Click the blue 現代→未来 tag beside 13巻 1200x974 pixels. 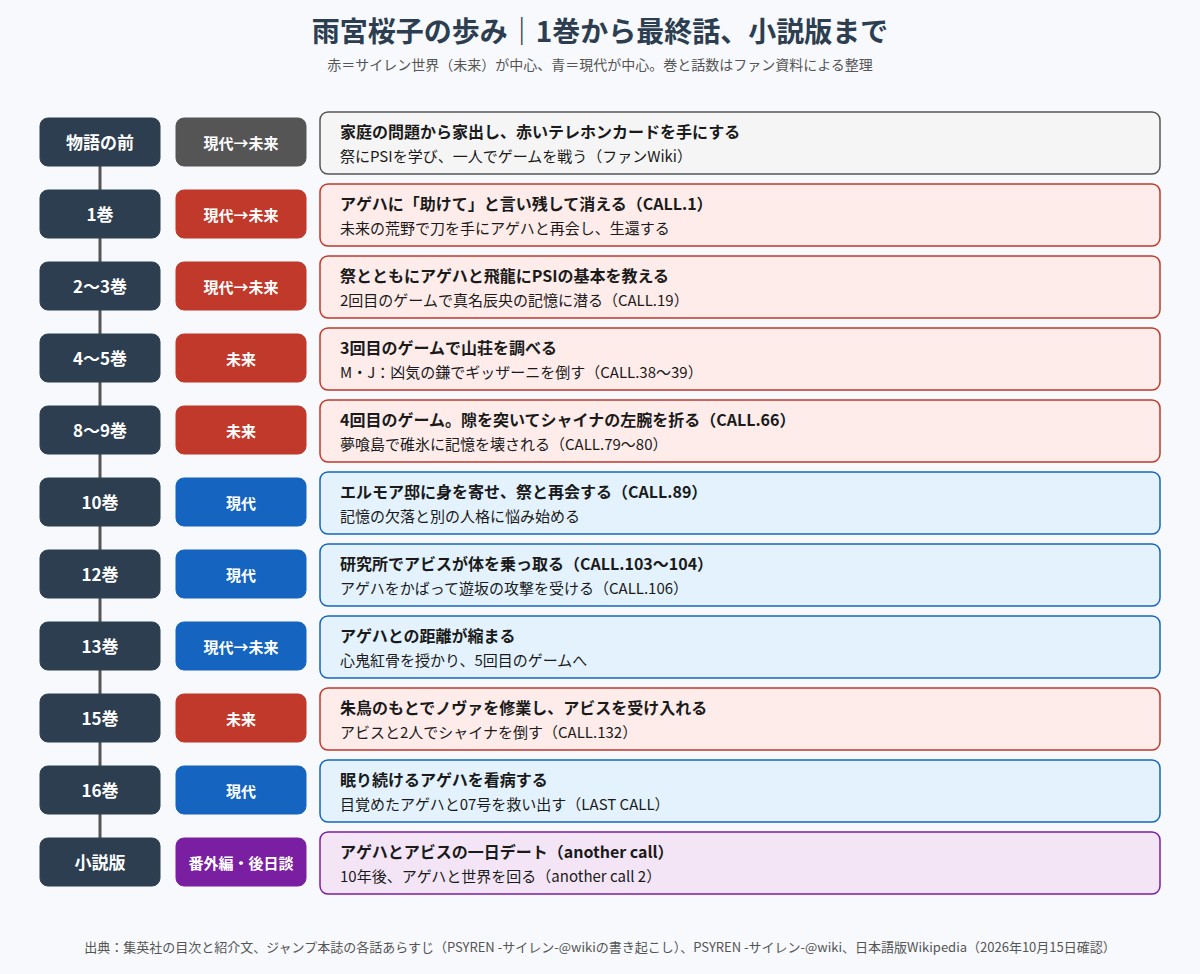[241, 646]
